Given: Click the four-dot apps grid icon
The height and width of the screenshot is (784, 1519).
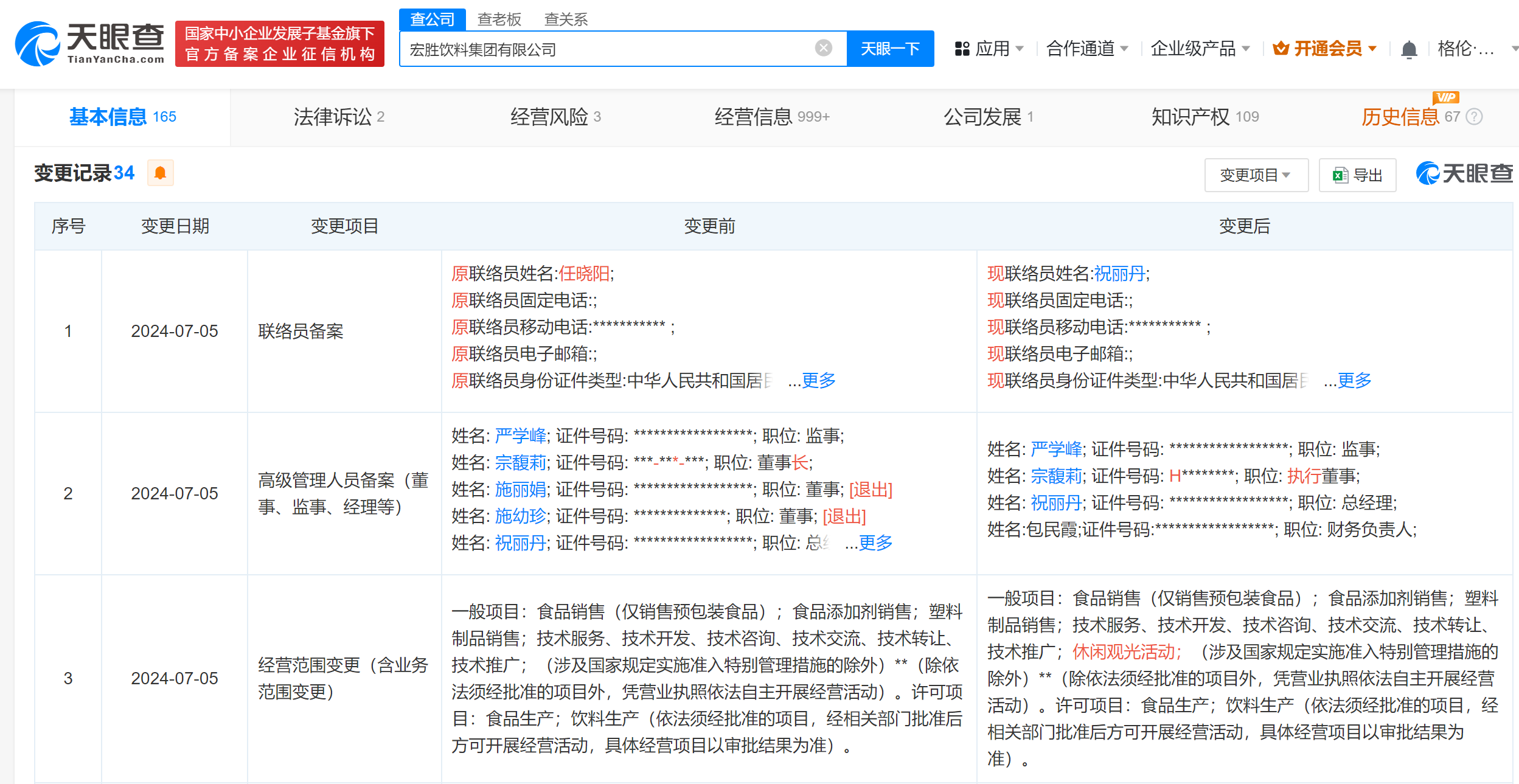Looking at the screenshot, I should tap(962, 49).
